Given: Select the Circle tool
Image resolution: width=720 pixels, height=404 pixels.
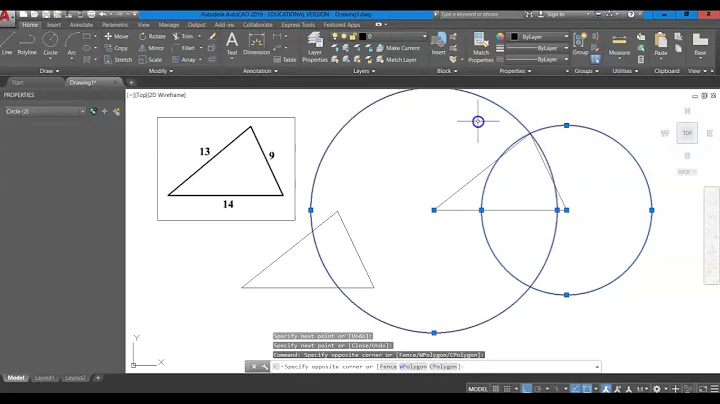Looking at the screenshot, I should pos(51,44).
